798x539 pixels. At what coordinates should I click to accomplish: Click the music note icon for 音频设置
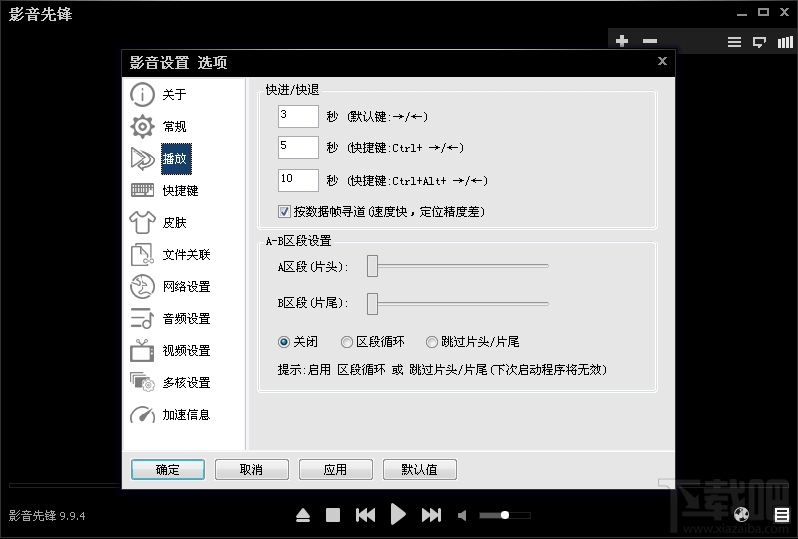[x=142, y=319]
